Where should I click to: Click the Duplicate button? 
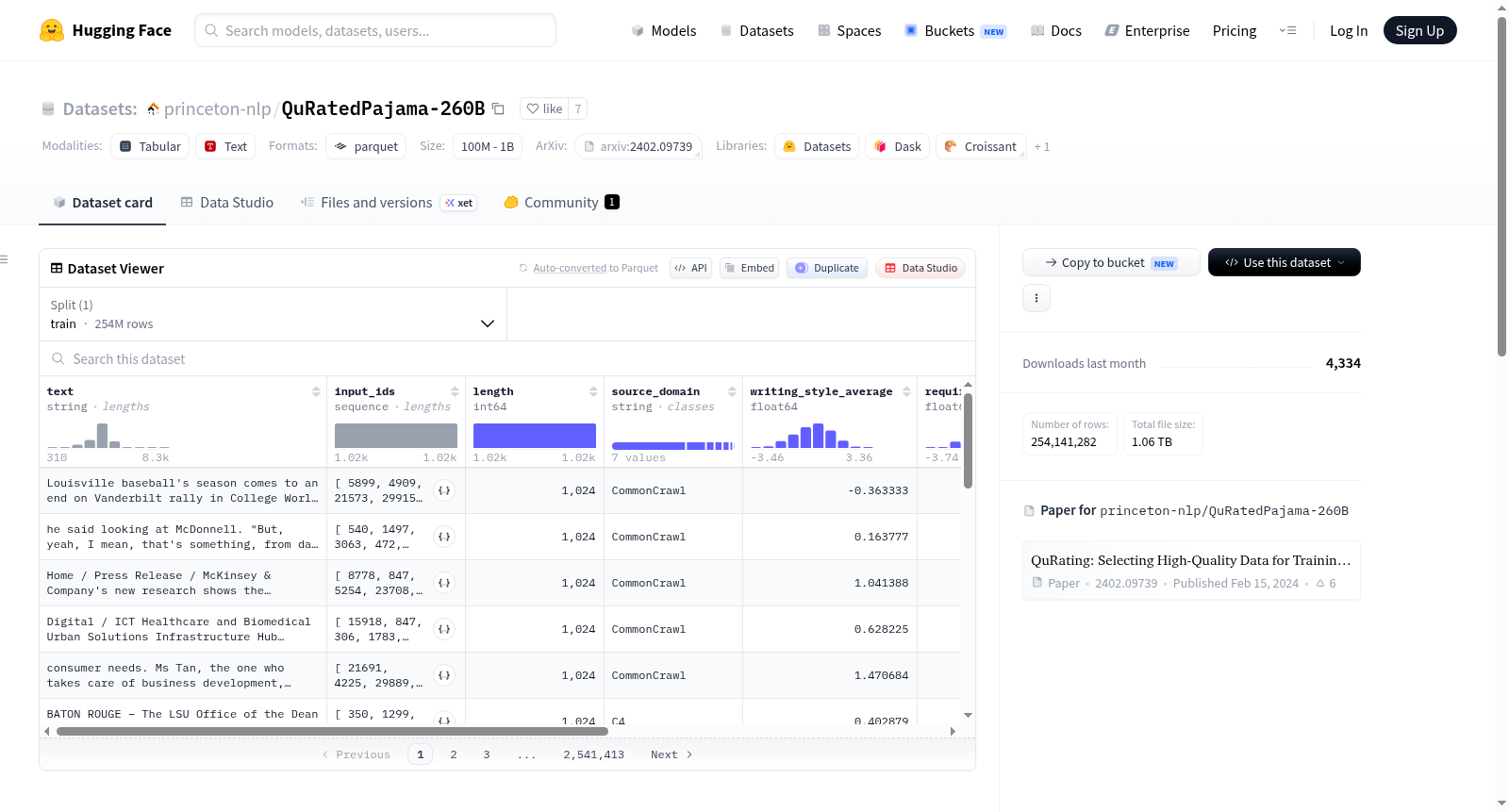click(827, 268)
